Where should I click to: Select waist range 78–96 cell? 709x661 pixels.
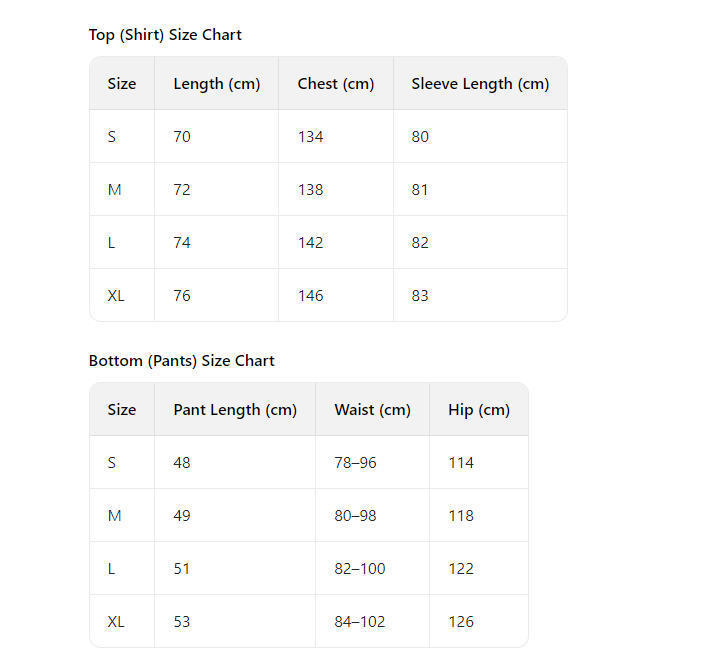(x=355, y=463)
